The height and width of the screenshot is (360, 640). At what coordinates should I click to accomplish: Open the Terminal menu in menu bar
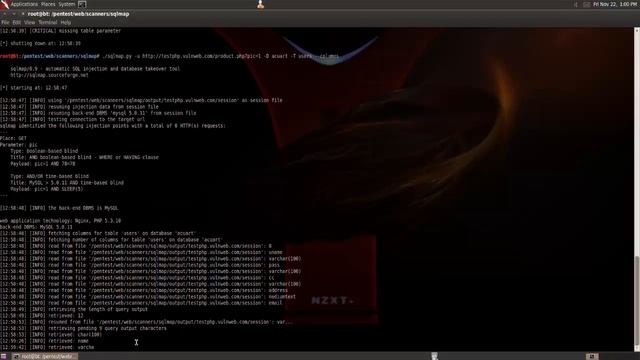[48, 22]
